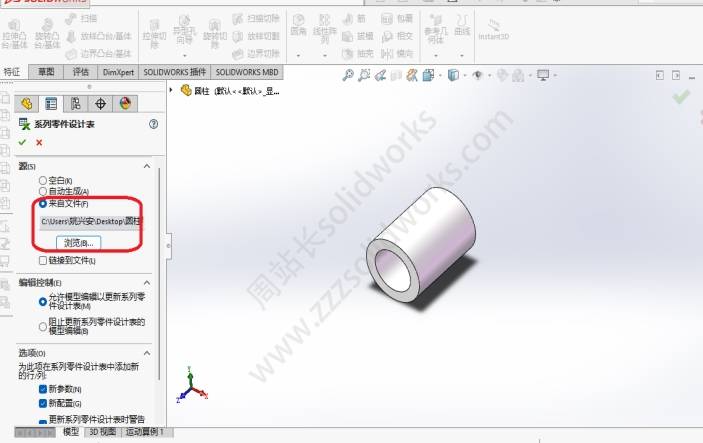This screenshot has width=703, height=443.
Task: Click the Previous View icon
Action: pyautogui.click(x=380, y=75)
